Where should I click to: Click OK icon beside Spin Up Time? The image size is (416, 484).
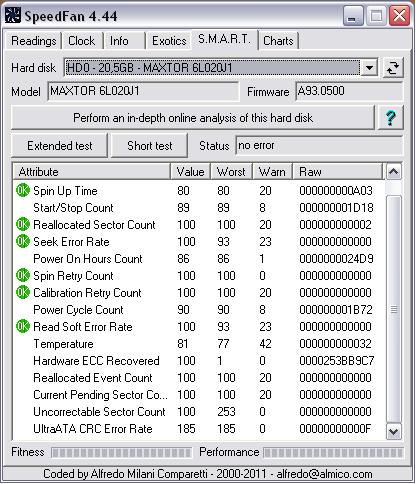[x=23, y=191]
